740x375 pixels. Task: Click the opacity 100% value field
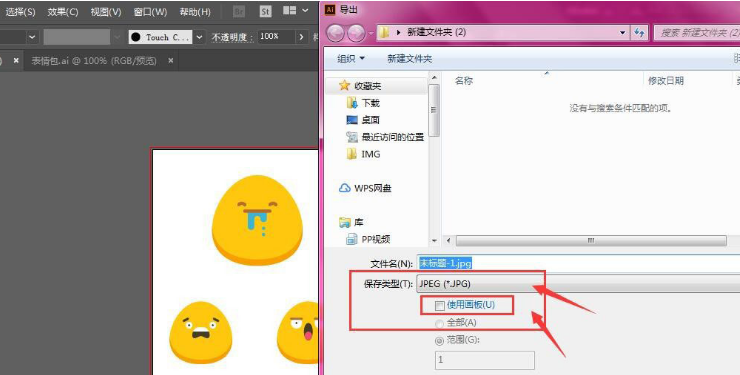pyautogui.click(x=276, y=37)
